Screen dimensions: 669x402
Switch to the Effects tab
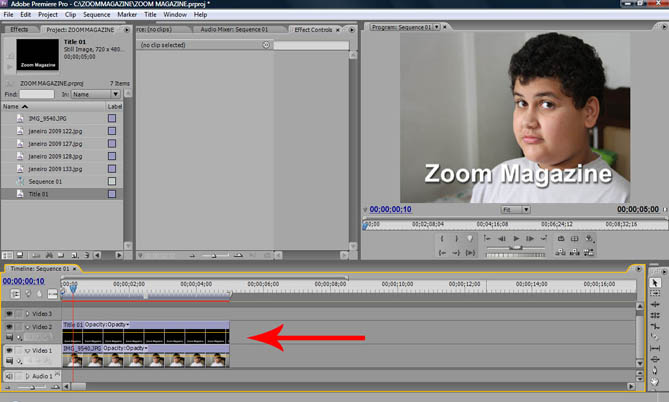click(x=19, y=29)
